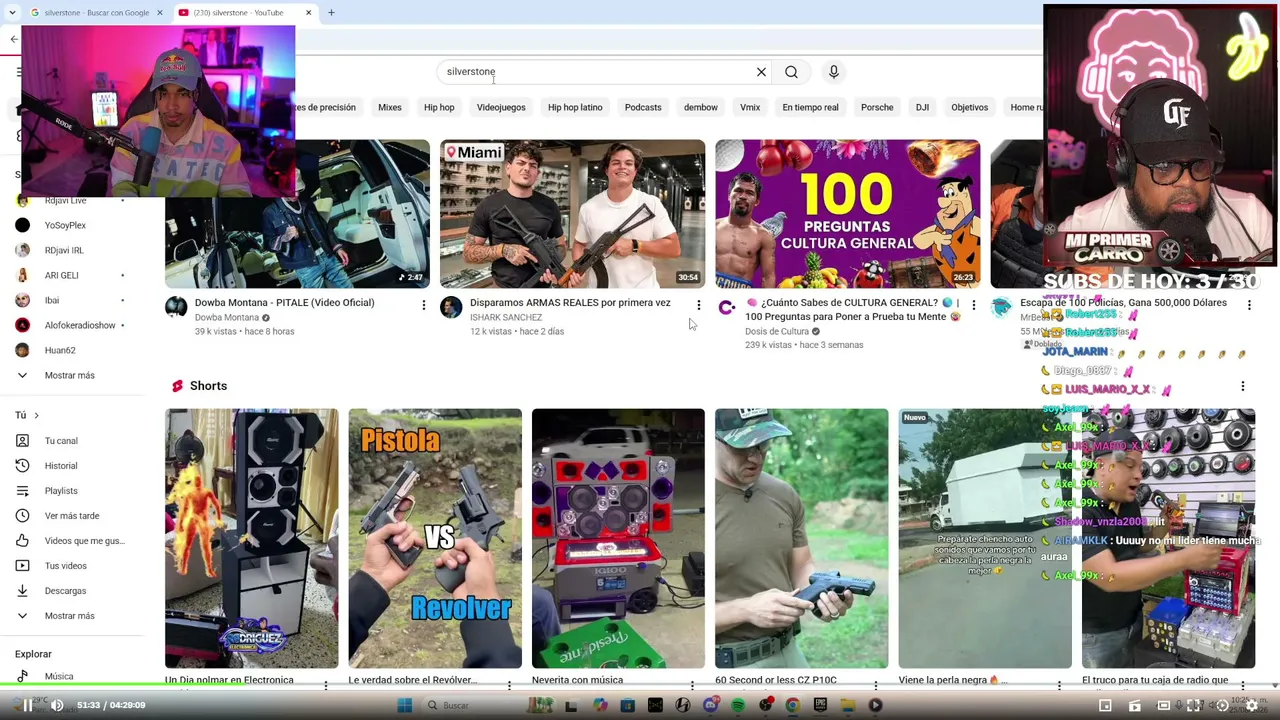Start voice search with the microphone icon
The width and height of the screenshot is (1280, 720).
point(833,72)
